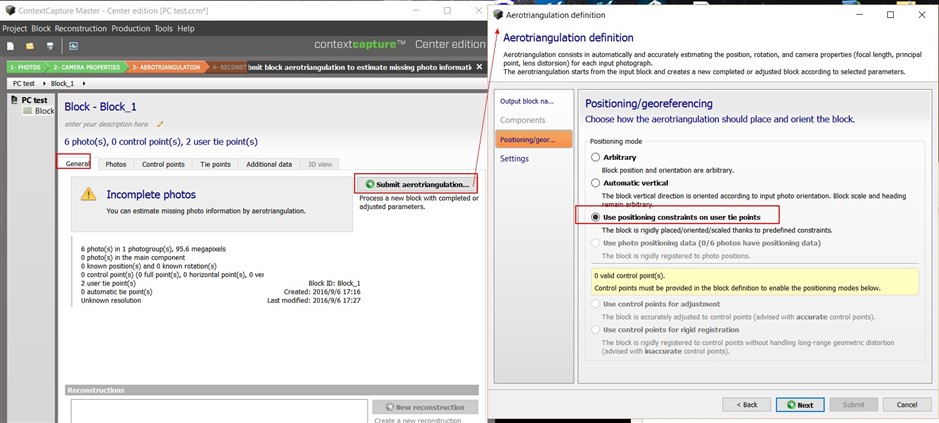Click Submit aerotriangulation button
This screenshot has width=939, height=423.
[417, 184]
